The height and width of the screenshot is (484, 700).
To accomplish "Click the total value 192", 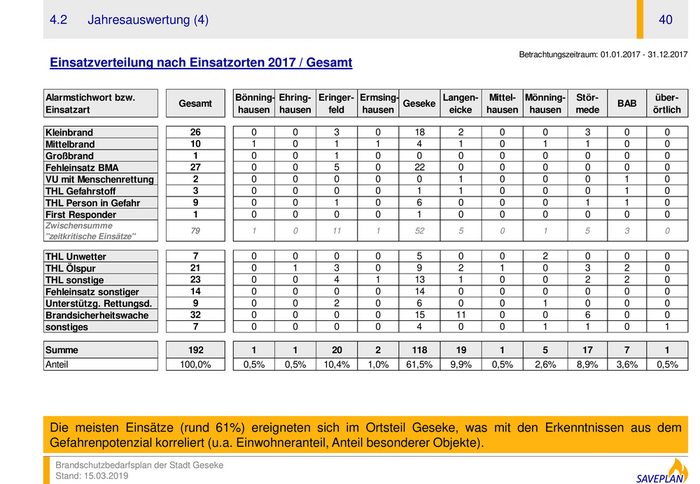I will [195, 351].
